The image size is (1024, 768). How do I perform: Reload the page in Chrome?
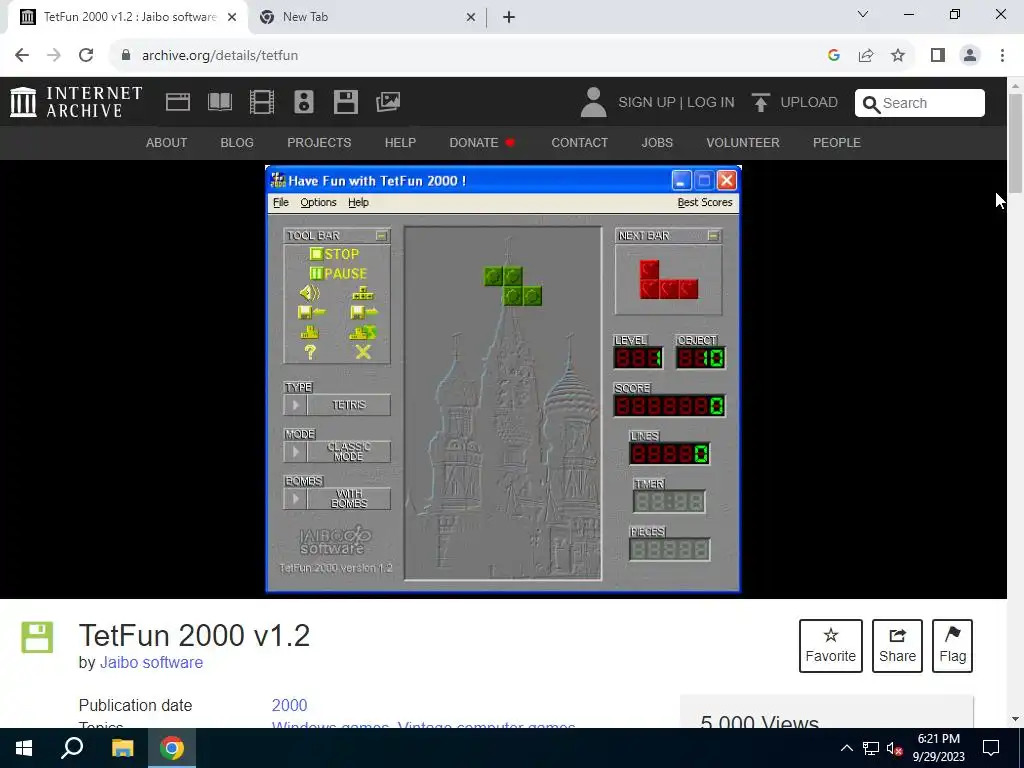tap(86, 56)
